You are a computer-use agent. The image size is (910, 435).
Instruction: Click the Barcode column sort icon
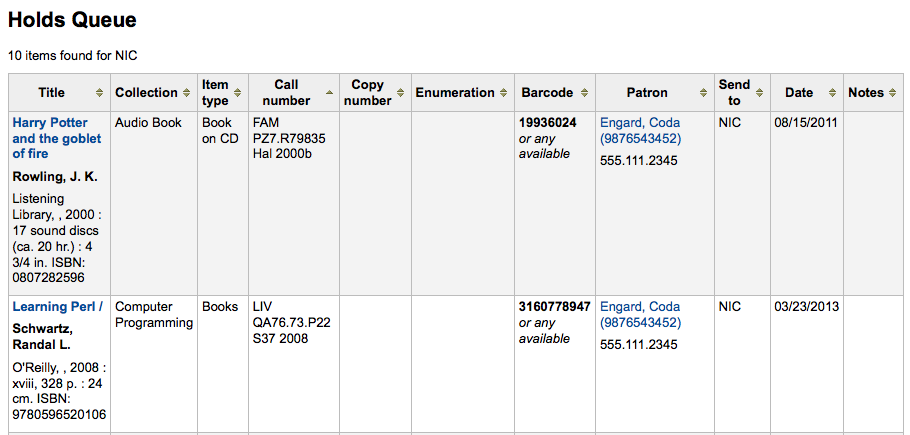click(x=584, y=93)
